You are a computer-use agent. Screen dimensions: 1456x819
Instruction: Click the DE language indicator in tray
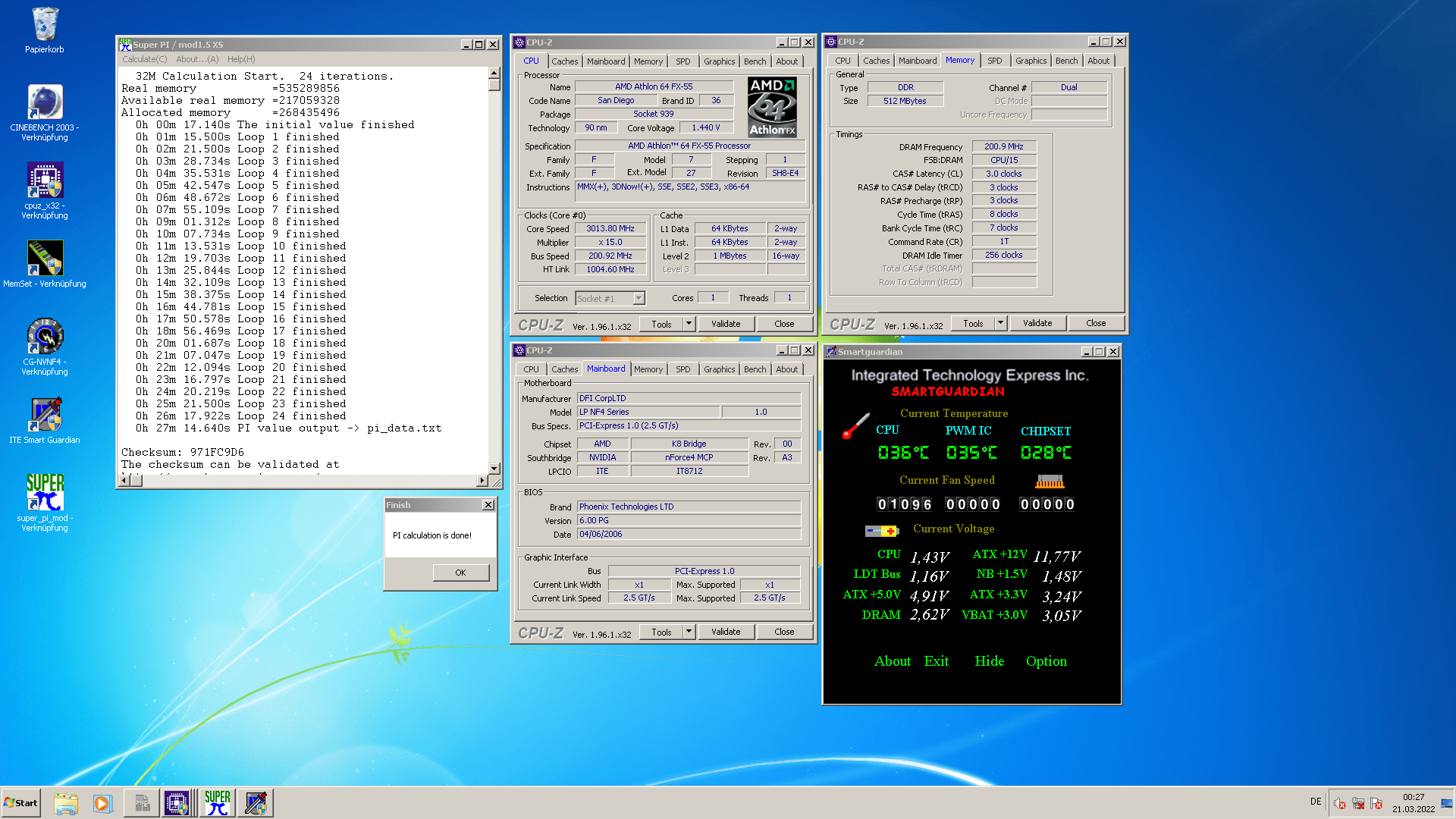click(1316, 802)
